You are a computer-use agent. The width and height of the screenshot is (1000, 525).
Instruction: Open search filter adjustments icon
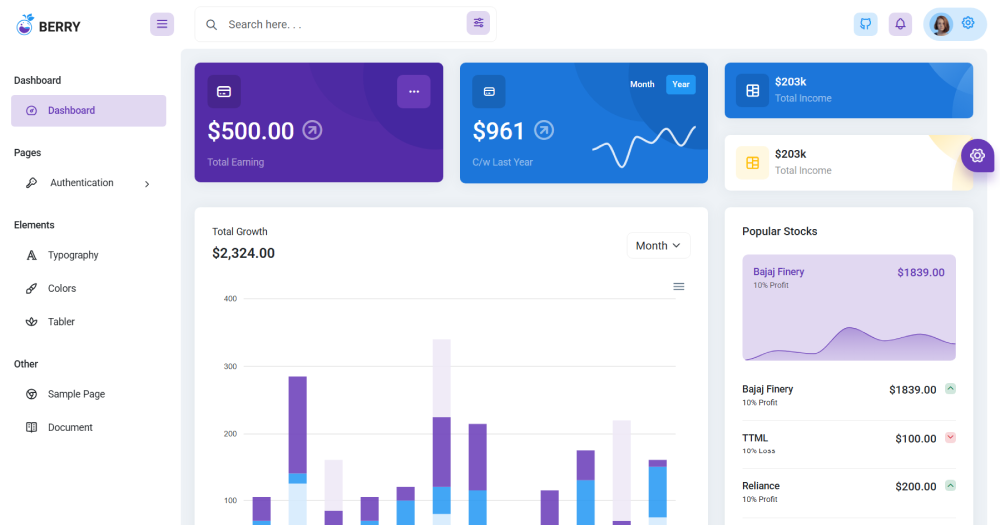tap(478, 23)
